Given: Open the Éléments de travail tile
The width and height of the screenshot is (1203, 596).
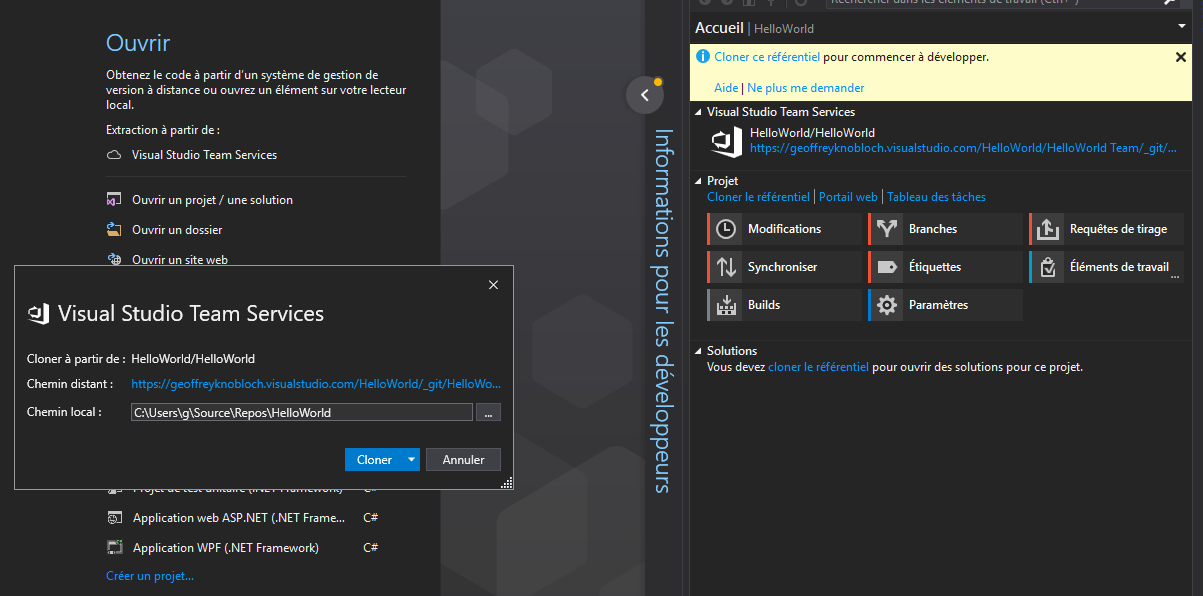Looking at the screenshot, I should 1106,267.
